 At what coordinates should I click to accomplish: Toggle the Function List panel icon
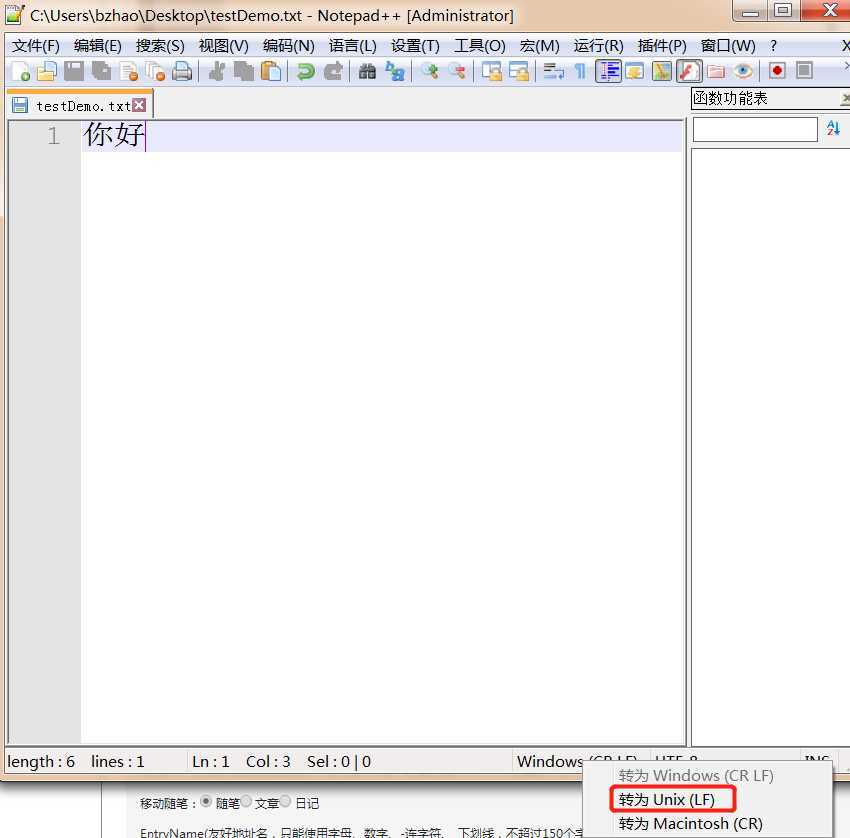689,71
